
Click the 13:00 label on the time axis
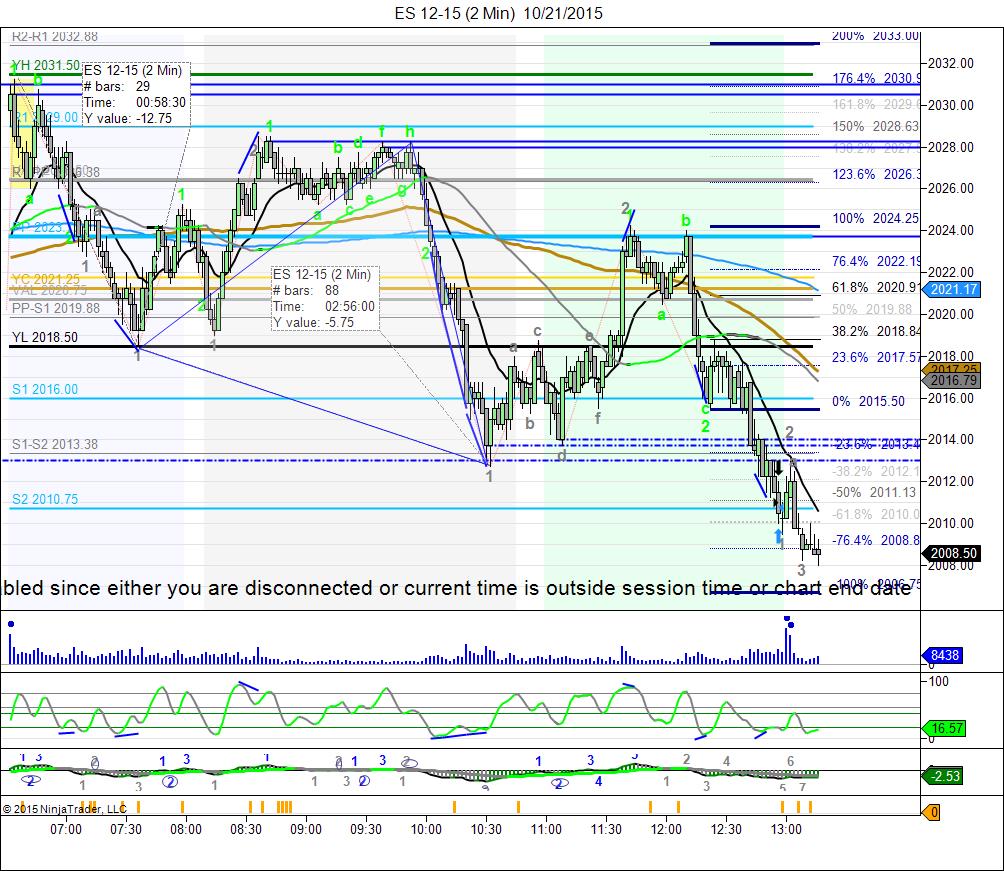[x=786, y=829]
